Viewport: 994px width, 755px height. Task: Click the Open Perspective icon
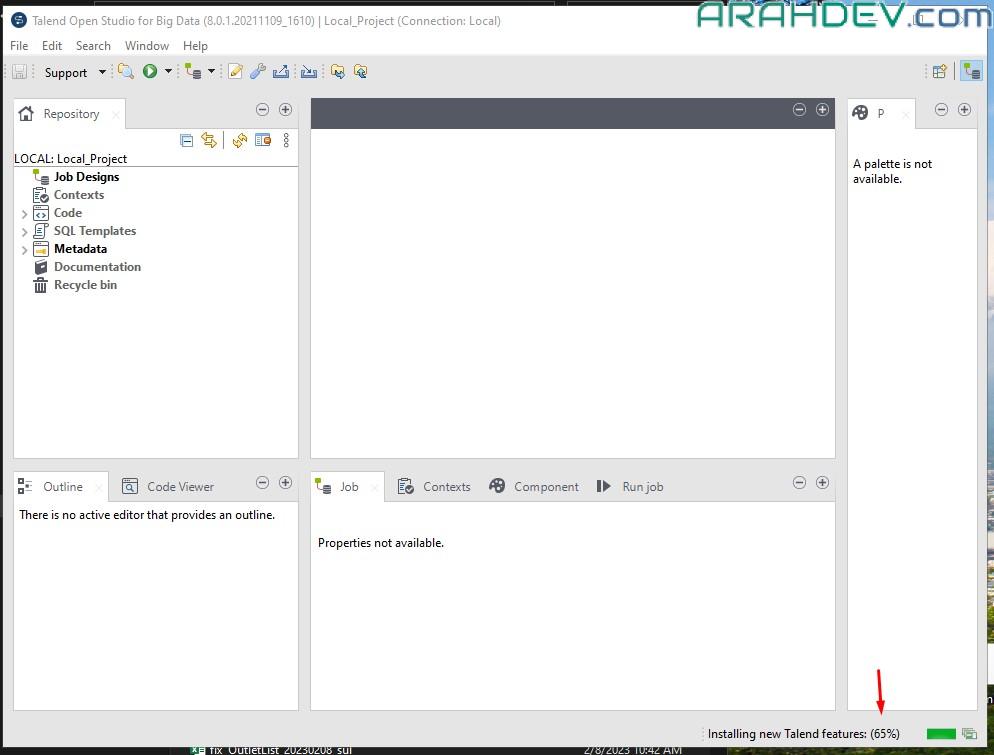click(x=939, y=71)
